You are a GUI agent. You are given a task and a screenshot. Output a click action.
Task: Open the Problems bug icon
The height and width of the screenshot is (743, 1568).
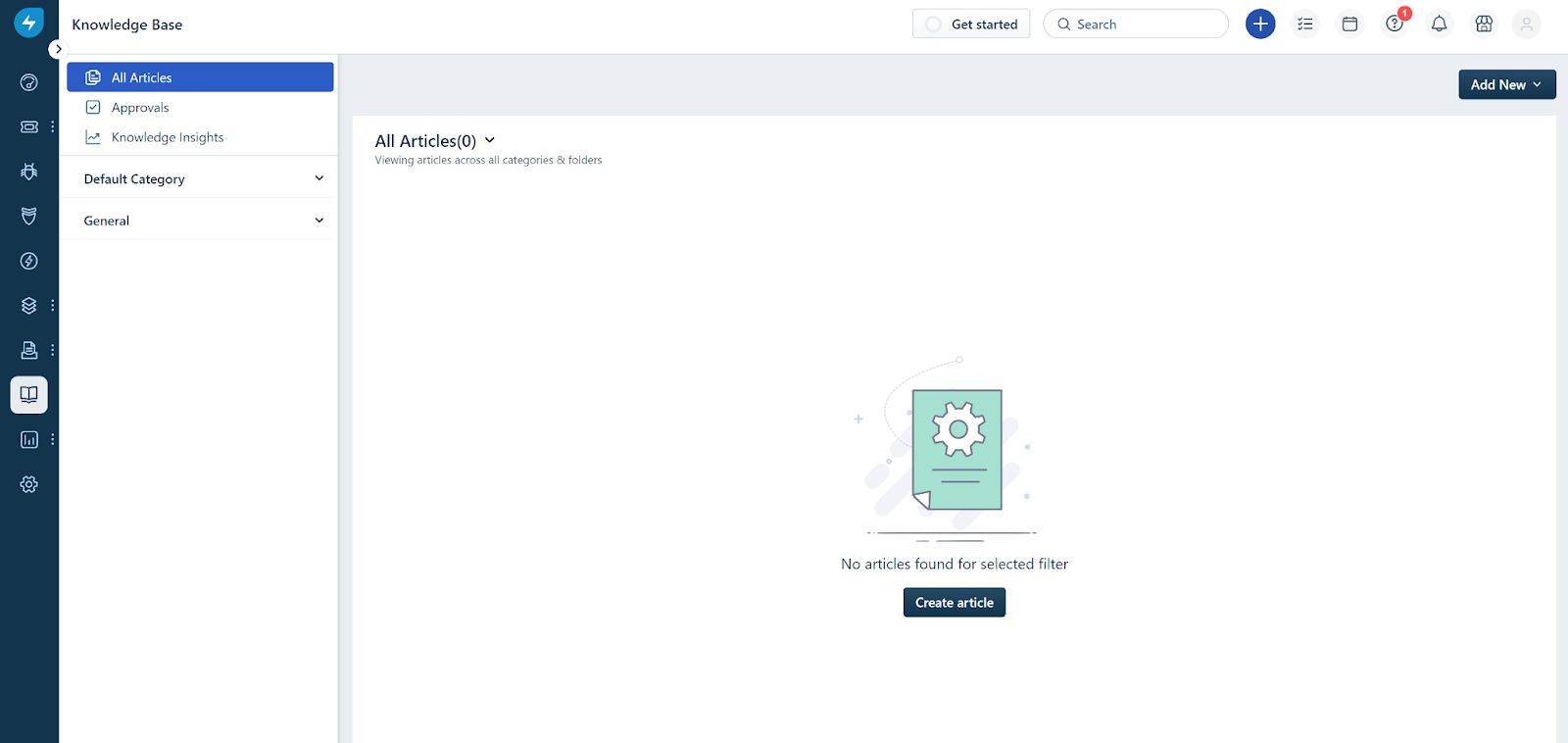coord(29,172)
